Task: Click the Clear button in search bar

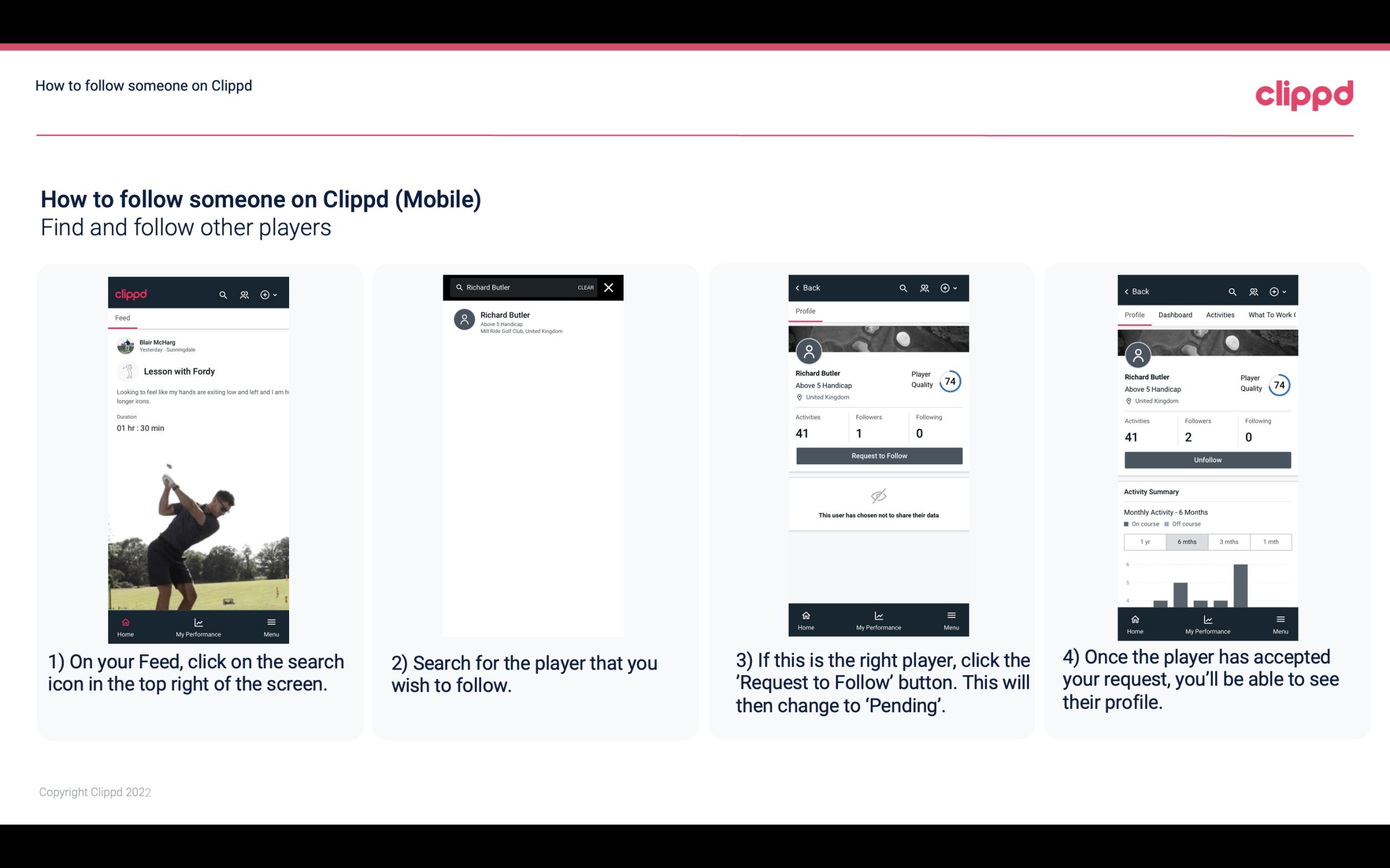Action: (x=586, y=287)
